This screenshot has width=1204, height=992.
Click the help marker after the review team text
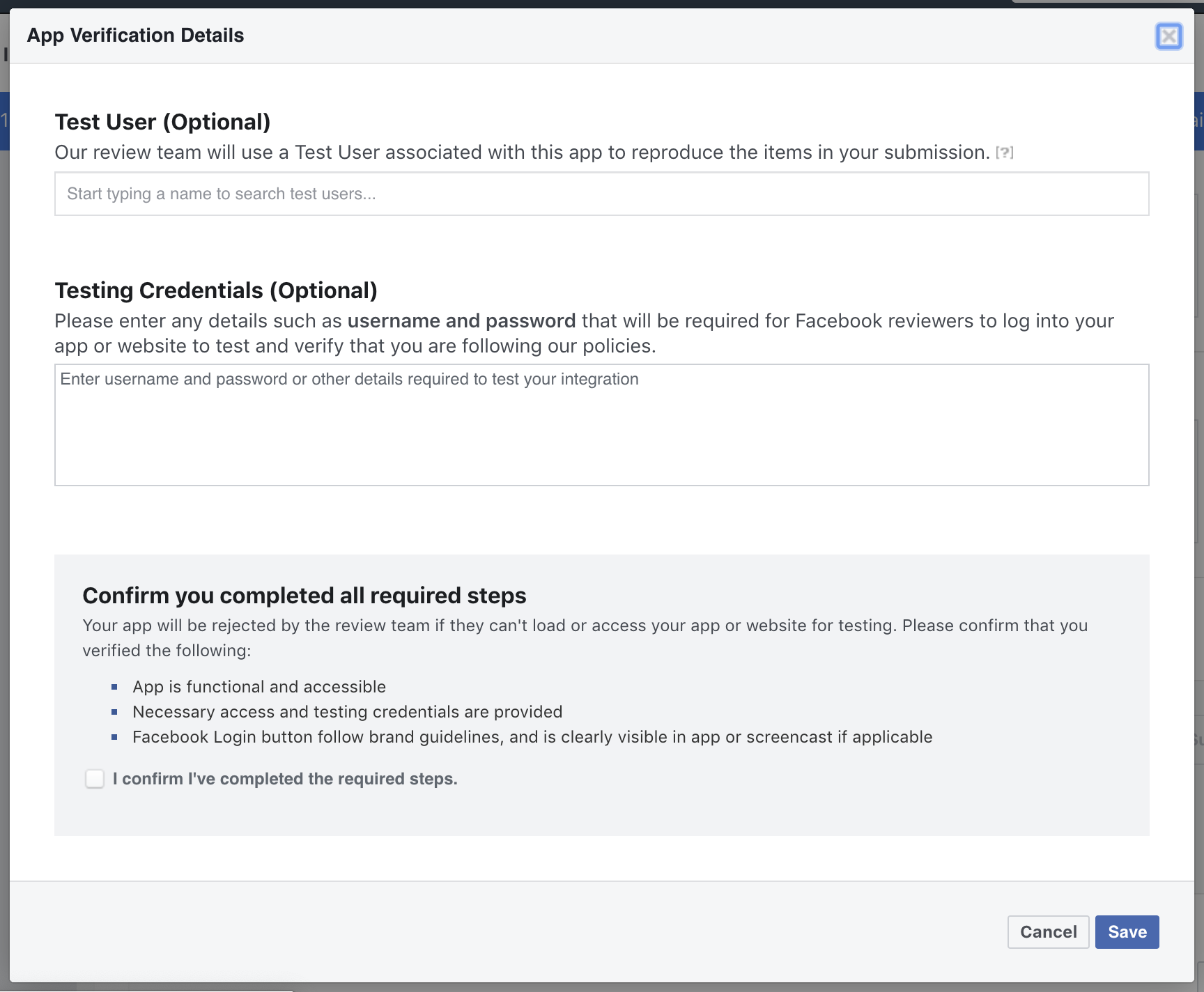pos(1004,153)
